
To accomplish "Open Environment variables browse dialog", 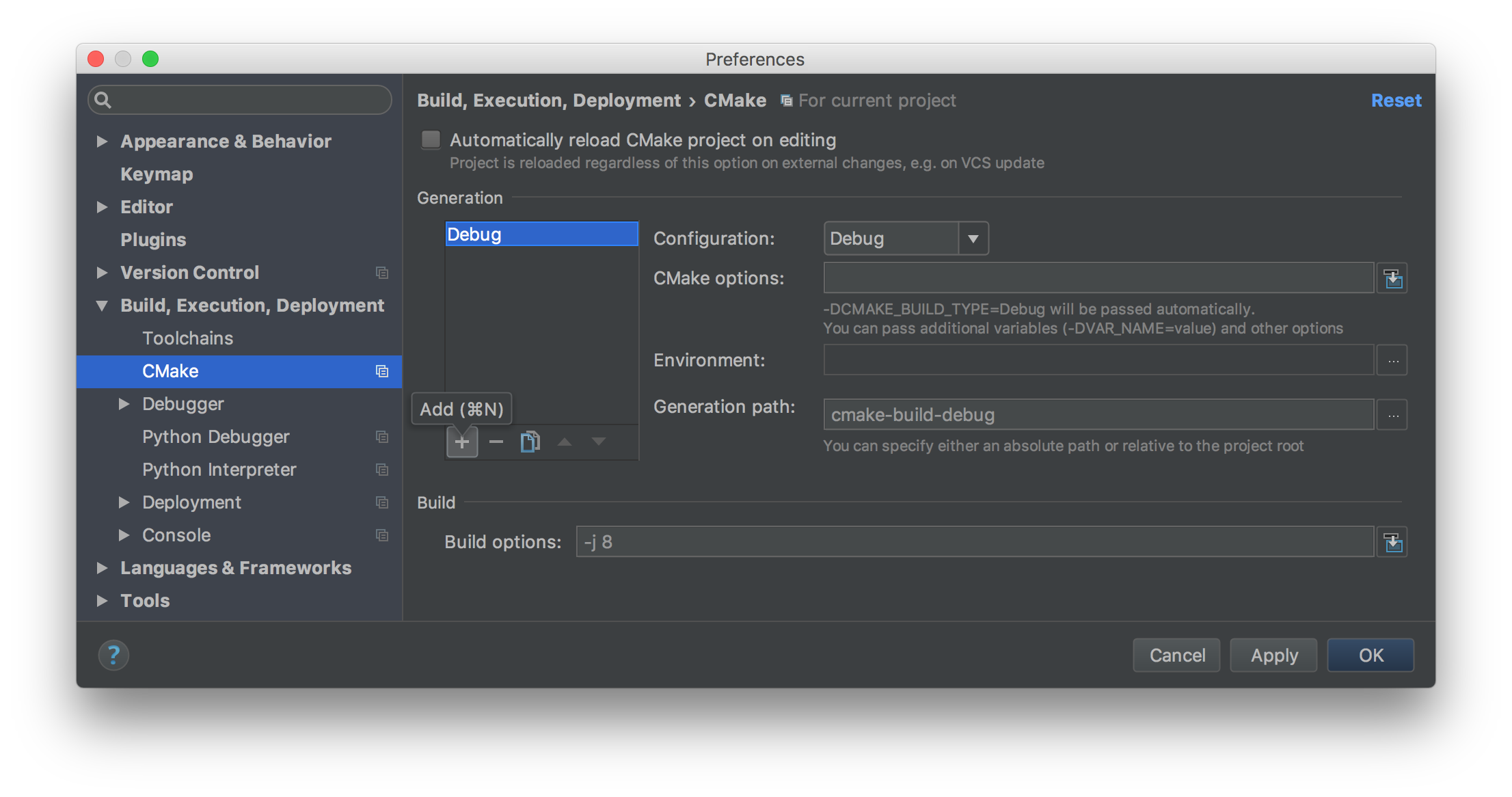I will pos(1392,360).
